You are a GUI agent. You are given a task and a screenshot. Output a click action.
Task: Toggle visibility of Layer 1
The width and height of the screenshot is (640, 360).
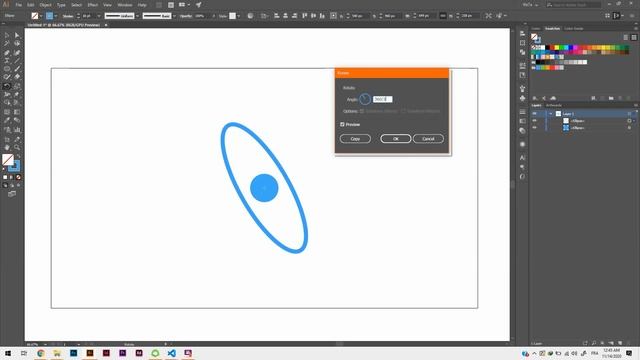click(x=534, y=113)
